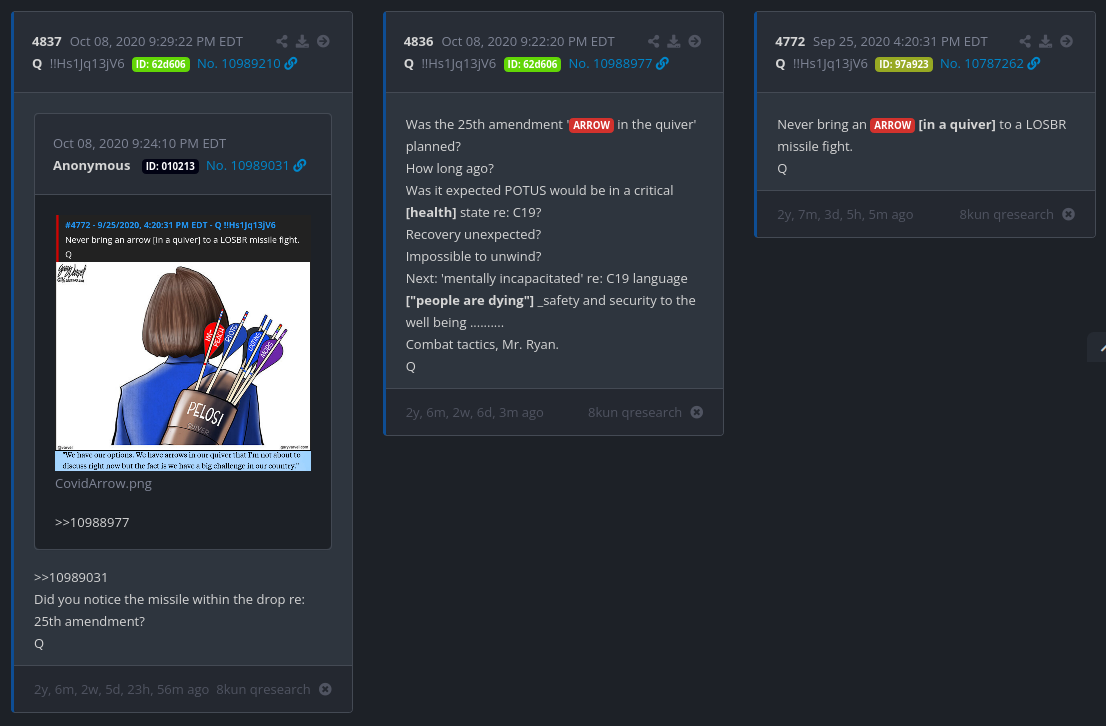
Task: Click the bold '[in a quiver]' text
Action: pos(956,124)
